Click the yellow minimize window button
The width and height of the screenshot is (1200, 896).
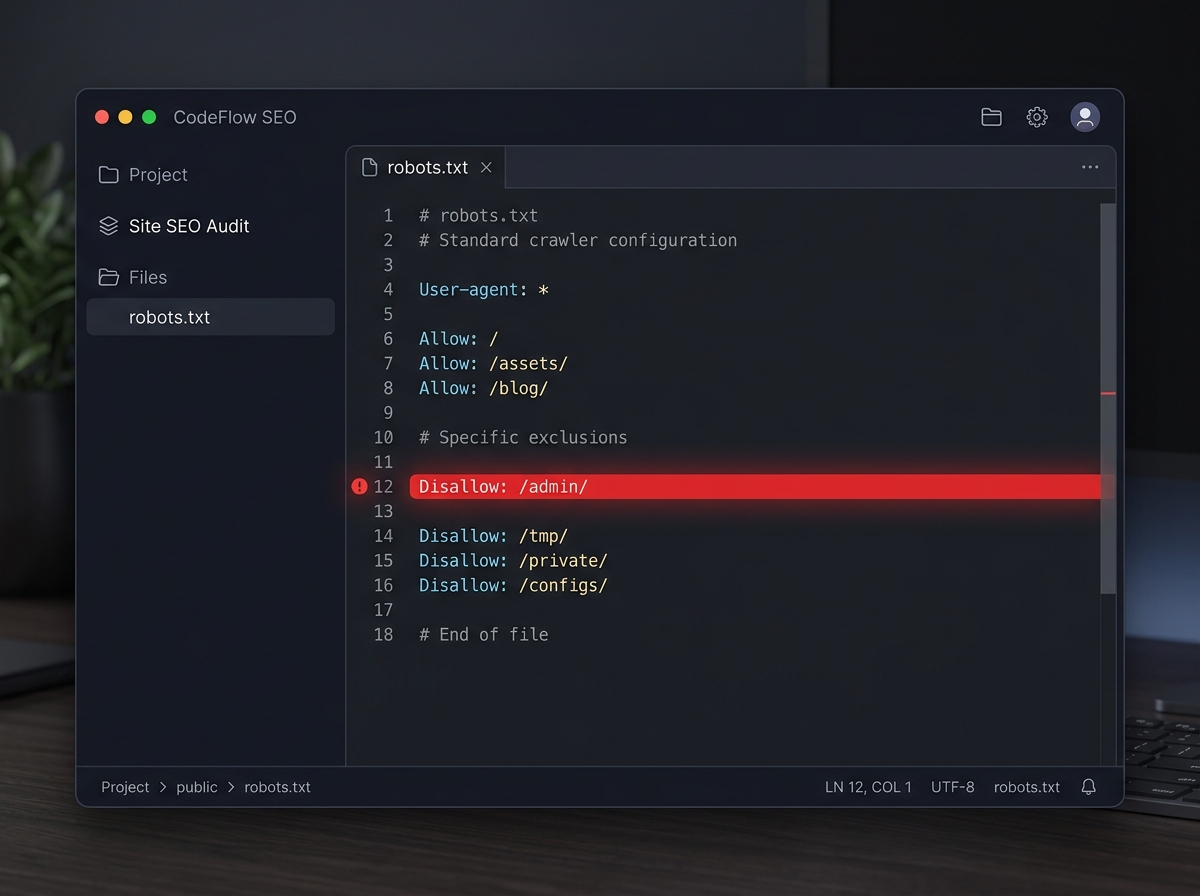pyautogui.click(x=125, y=117)
